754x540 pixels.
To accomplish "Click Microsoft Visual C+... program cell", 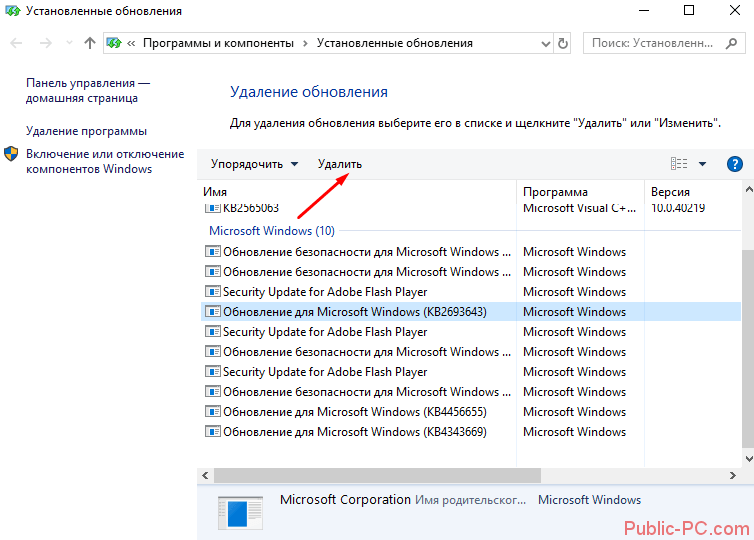I will [x=579, y=209].
